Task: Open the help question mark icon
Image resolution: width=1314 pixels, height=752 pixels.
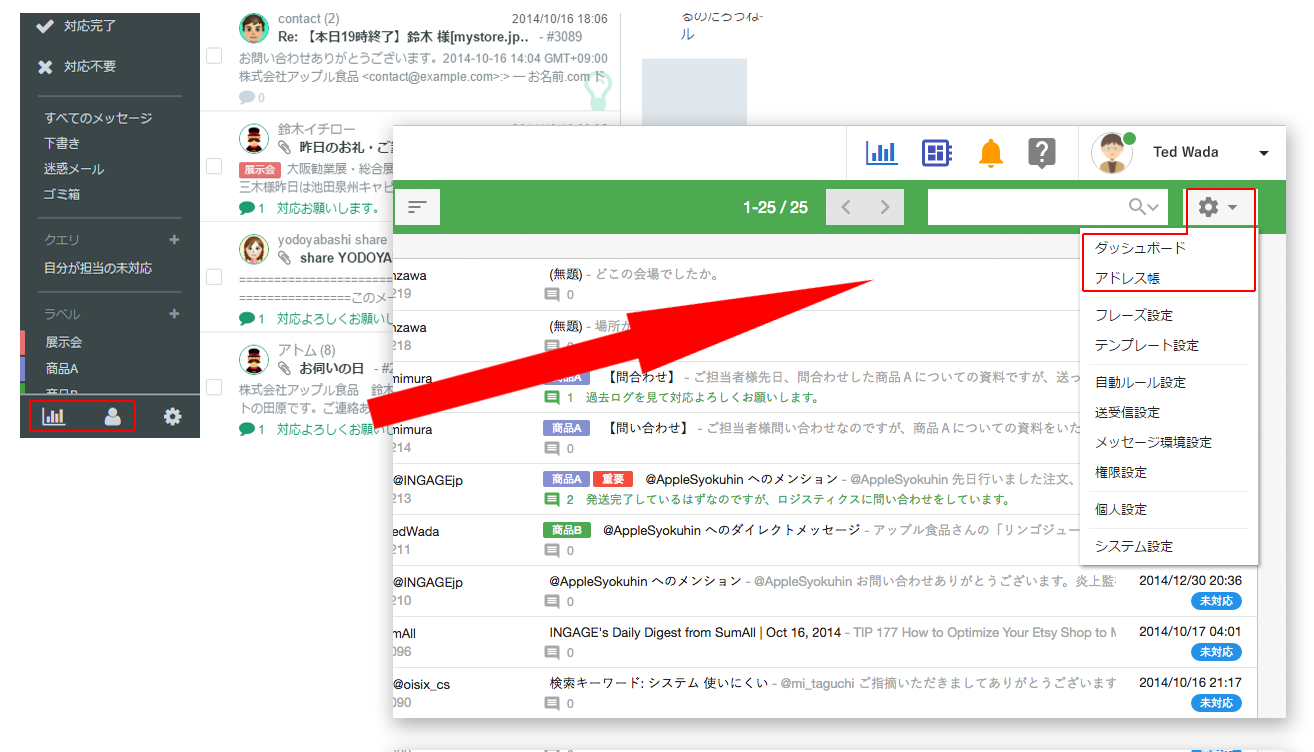Action: point(1042,152)
